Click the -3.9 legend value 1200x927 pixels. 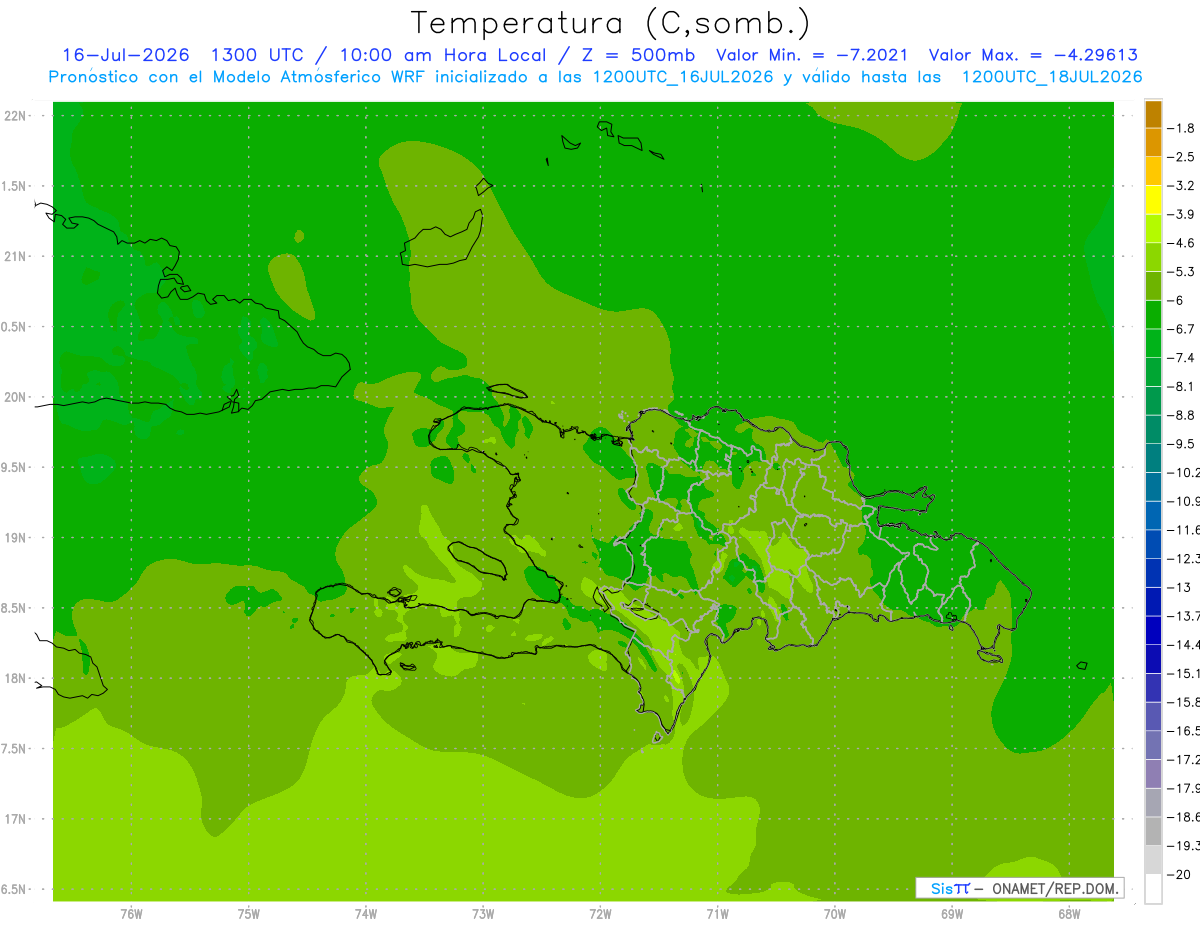[1182, 214]
